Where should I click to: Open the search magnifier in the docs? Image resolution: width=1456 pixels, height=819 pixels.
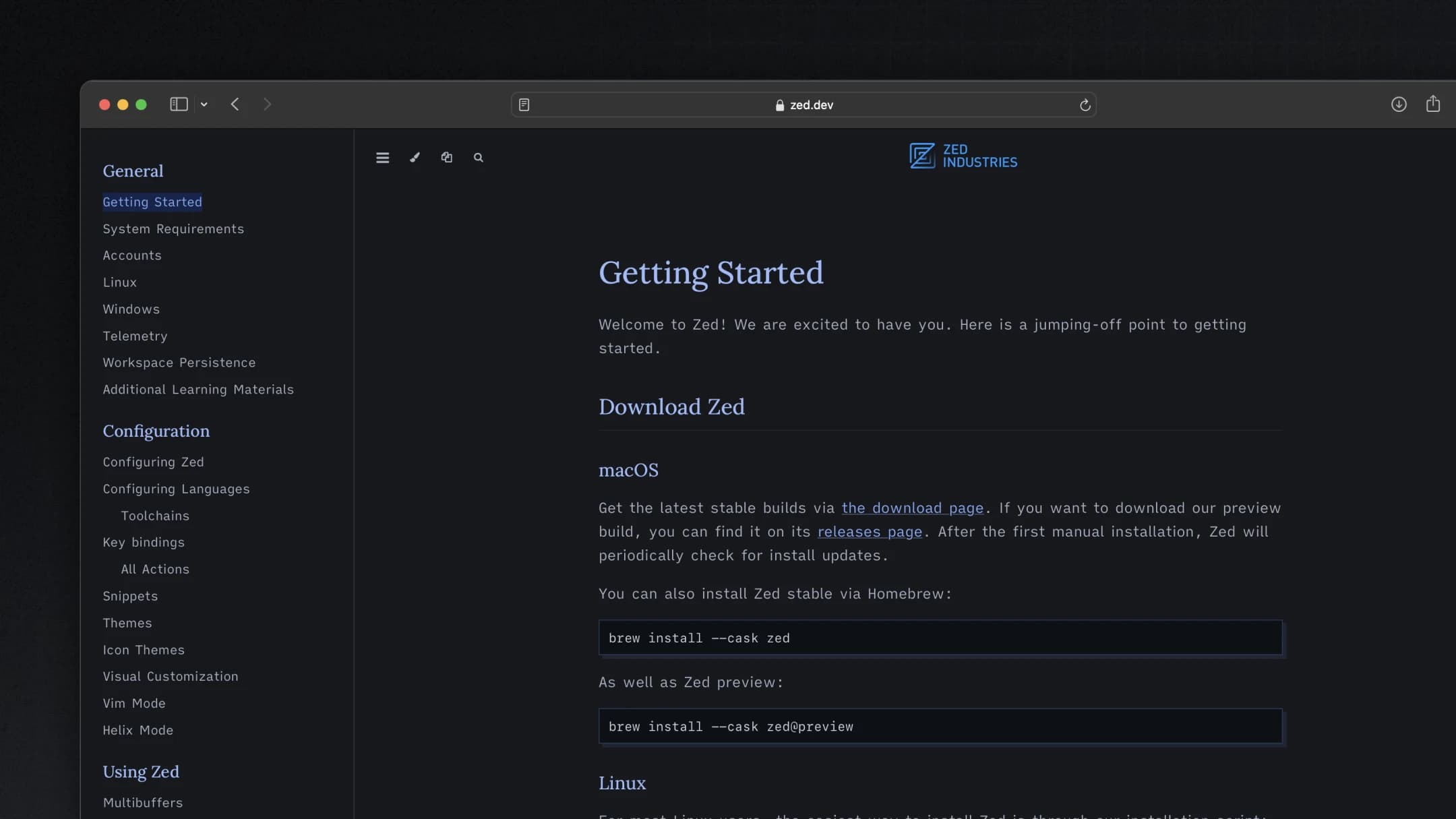tap(477, 157)
